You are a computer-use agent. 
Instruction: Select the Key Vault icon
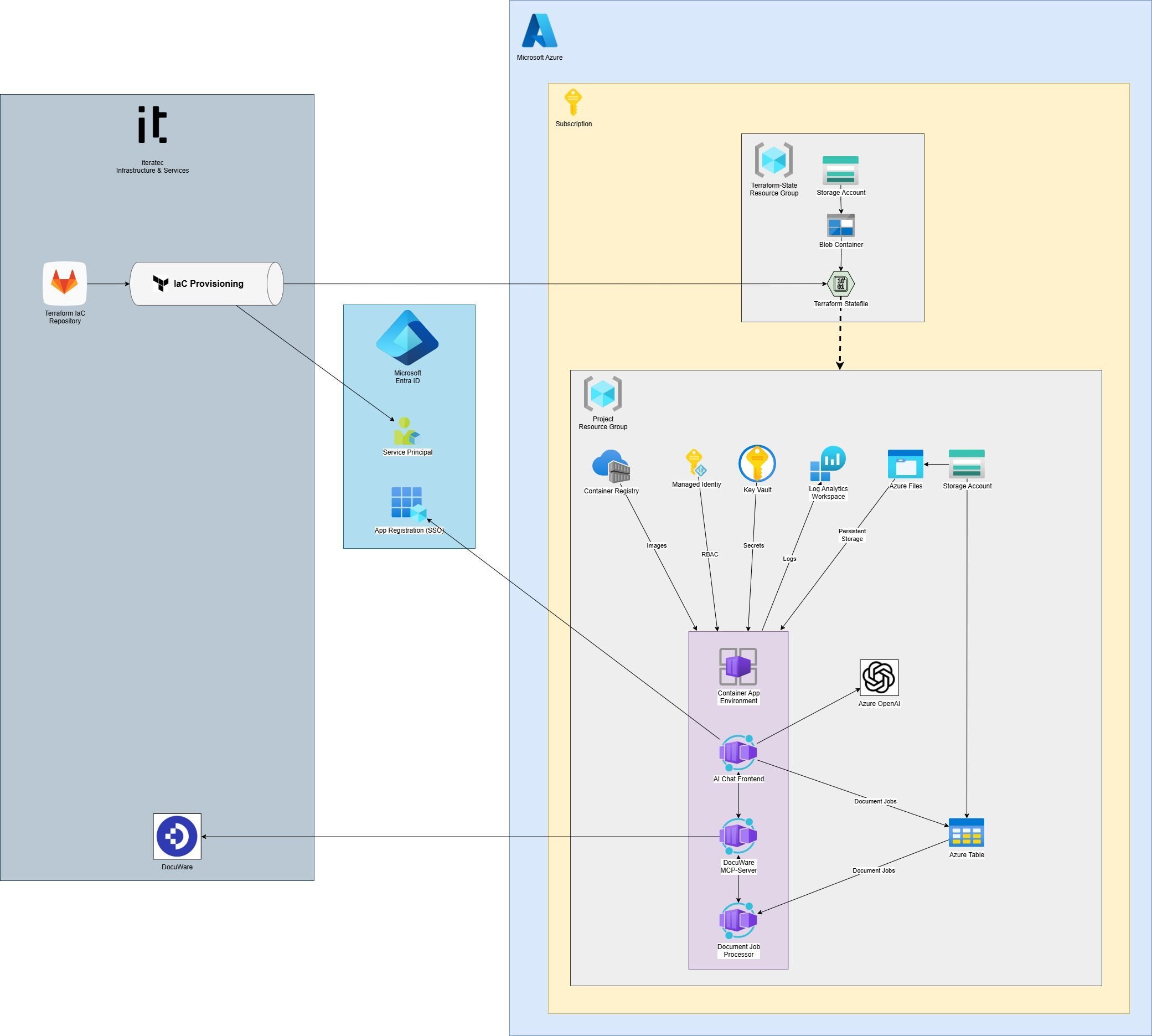757,464
